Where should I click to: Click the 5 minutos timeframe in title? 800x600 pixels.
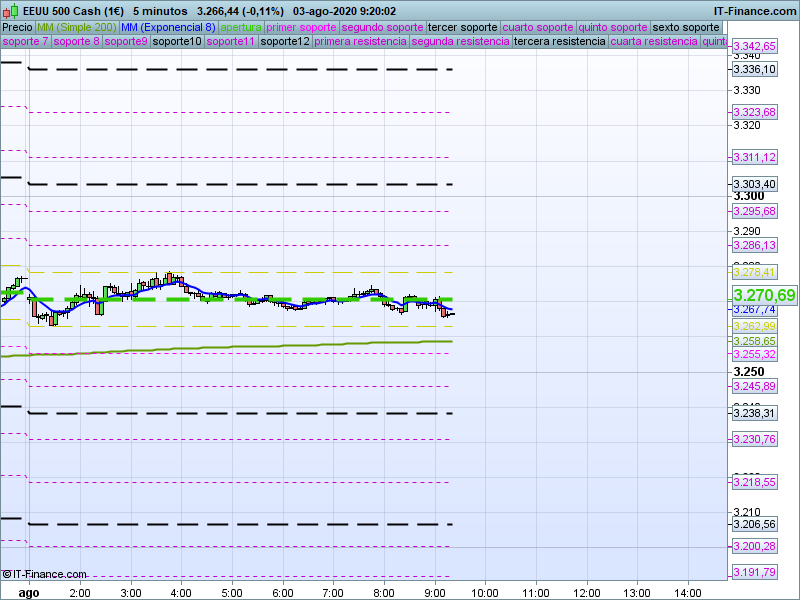pyautogui.click(x=160, y=11)
